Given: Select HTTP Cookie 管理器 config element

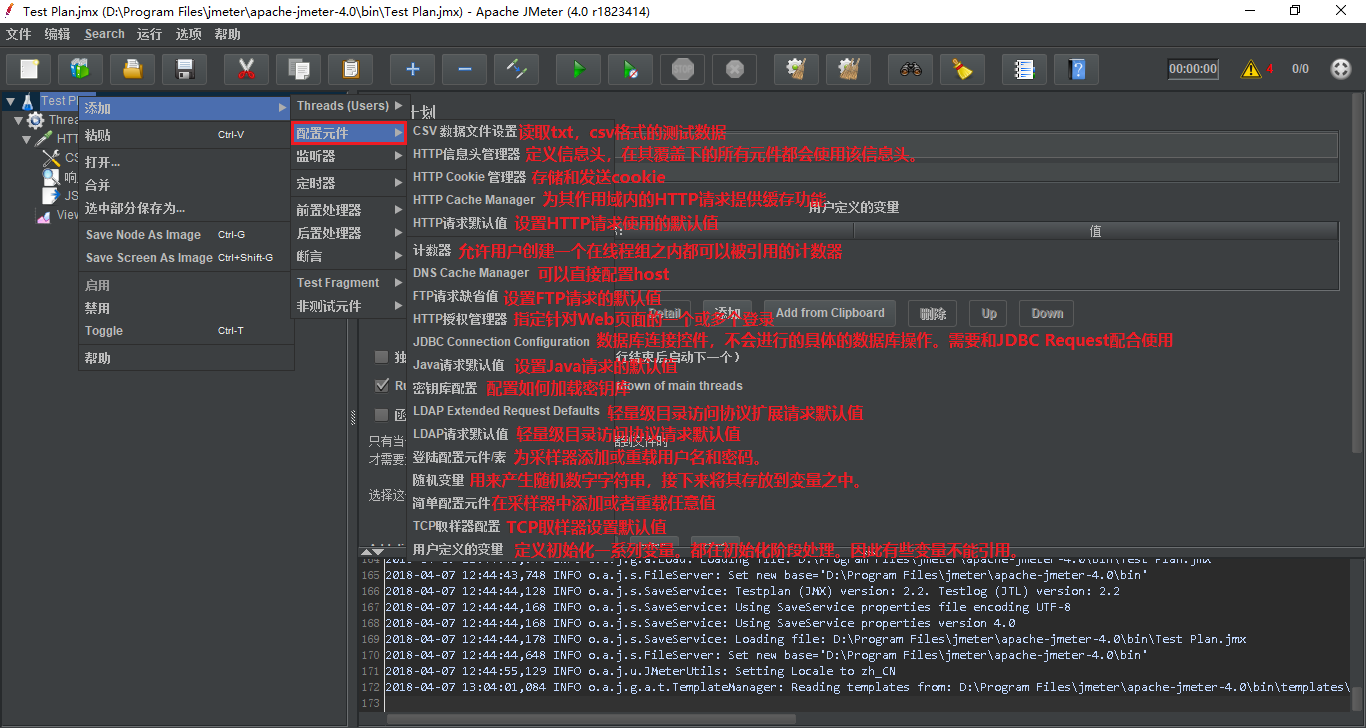Looking at the screenshot, I should (x=470, y=177).
